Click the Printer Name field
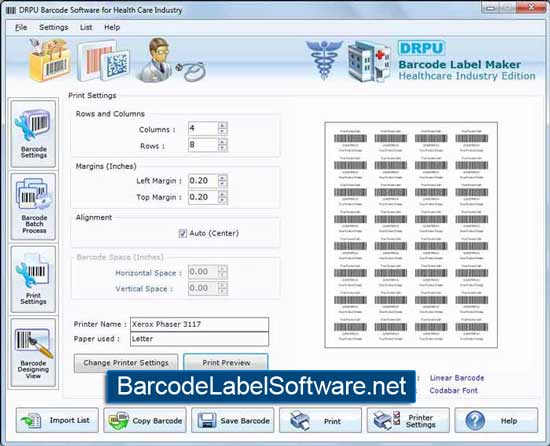550x446 pixels. [x=199, y=324]
